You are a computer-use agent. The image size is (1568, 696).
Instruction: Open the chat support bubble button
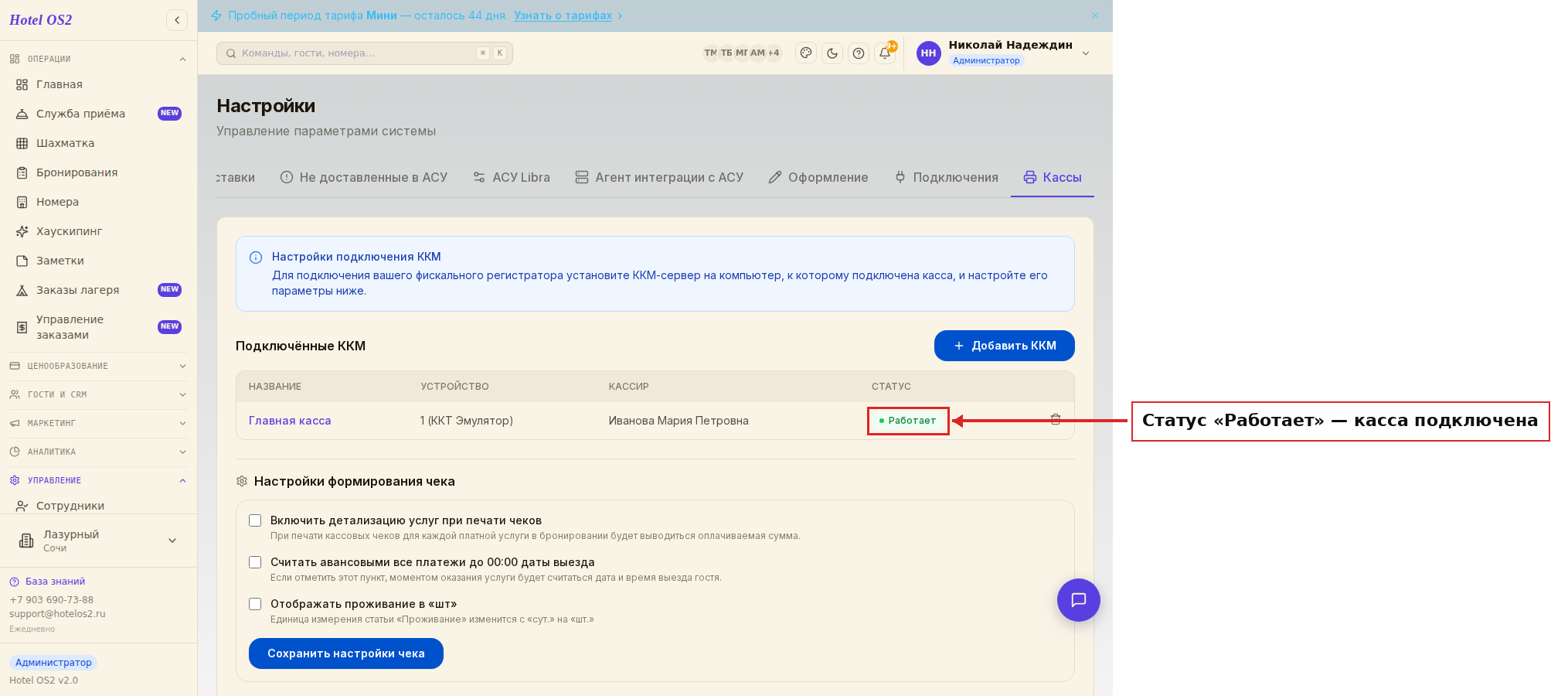coord(1079,600)
